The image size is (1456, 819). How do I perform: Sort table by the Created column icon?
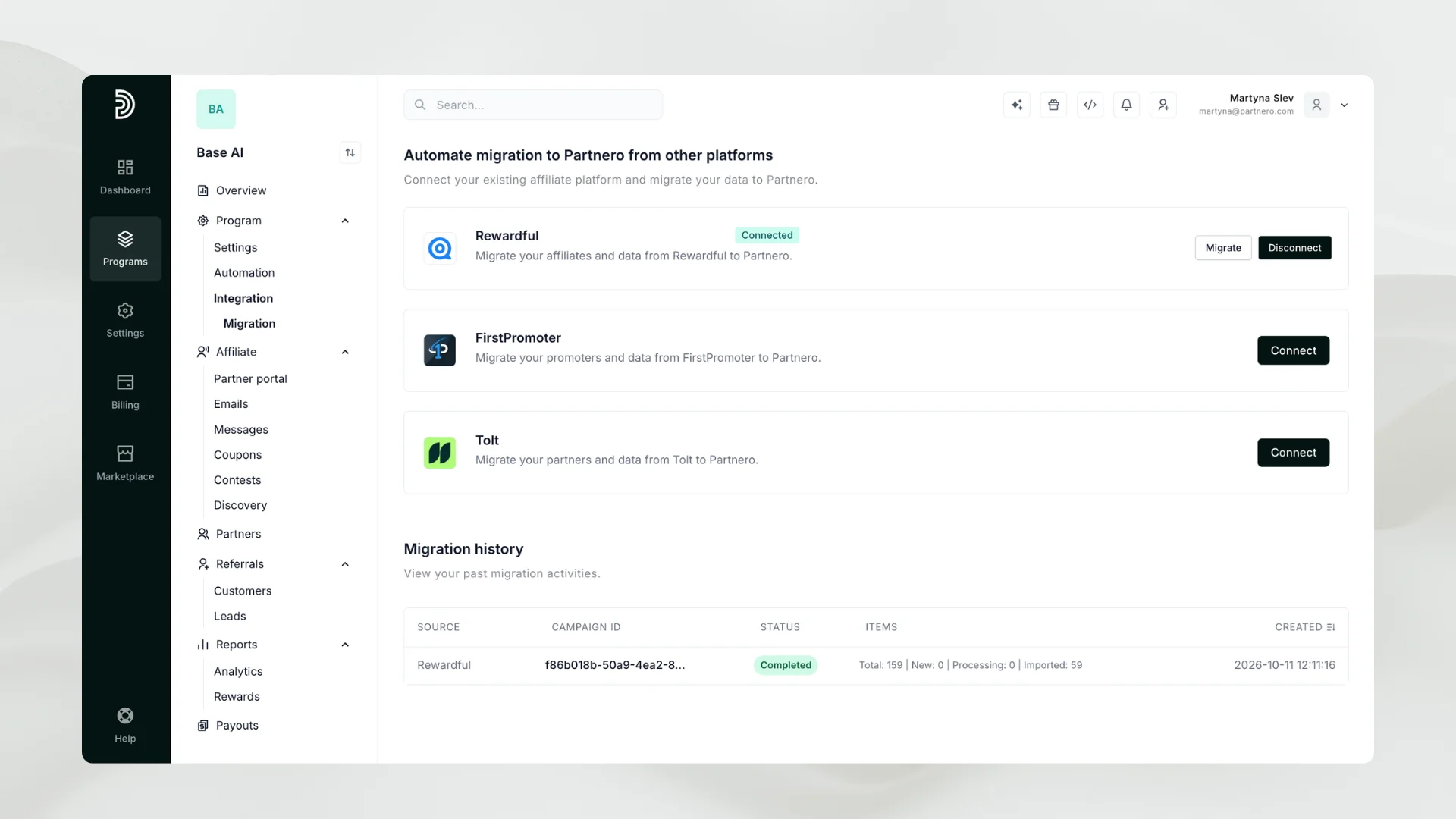click(1331, 627)
